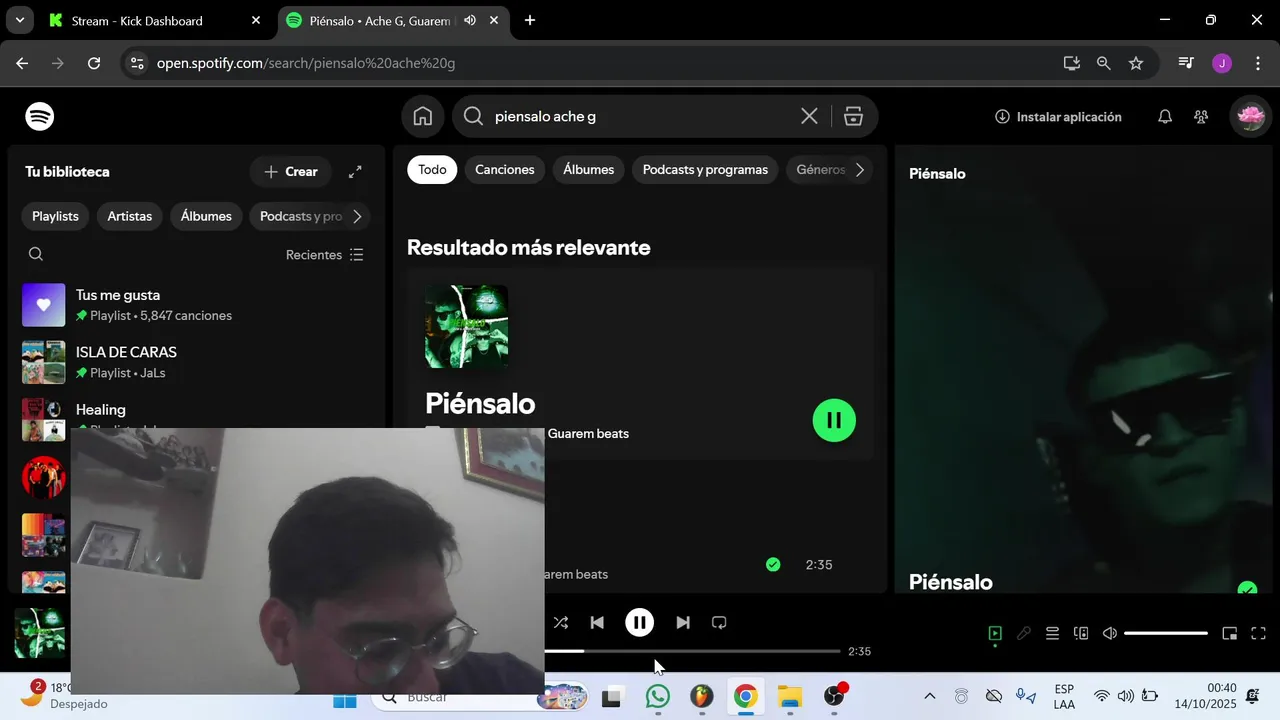Open the Recientes sort dropdown

pyautogui.click(x=325, y=255)
